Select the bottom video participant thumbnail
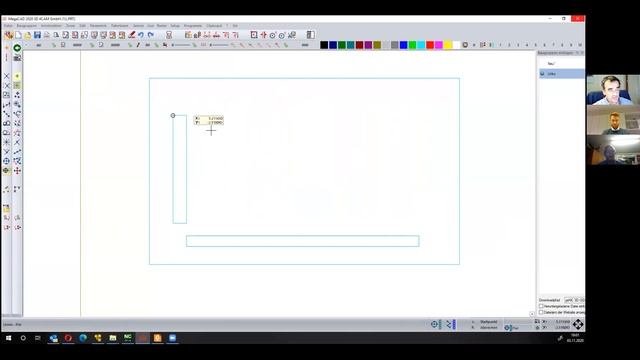The image size is (640, 360). (x=613, y=150)
